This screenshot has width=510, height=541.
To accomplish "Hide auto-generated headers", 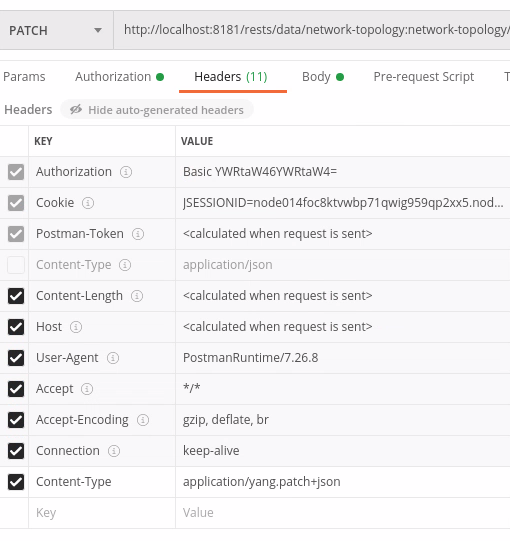I will point(157,110).
